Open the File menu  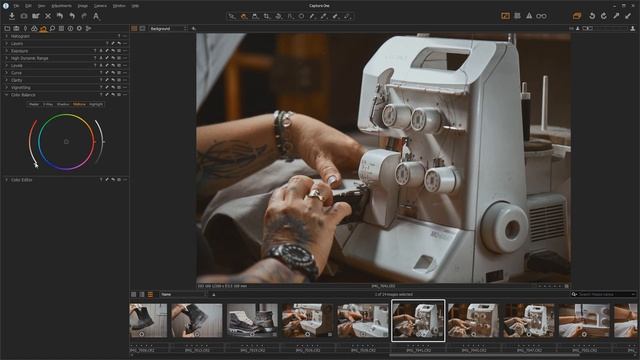(16, 6)
